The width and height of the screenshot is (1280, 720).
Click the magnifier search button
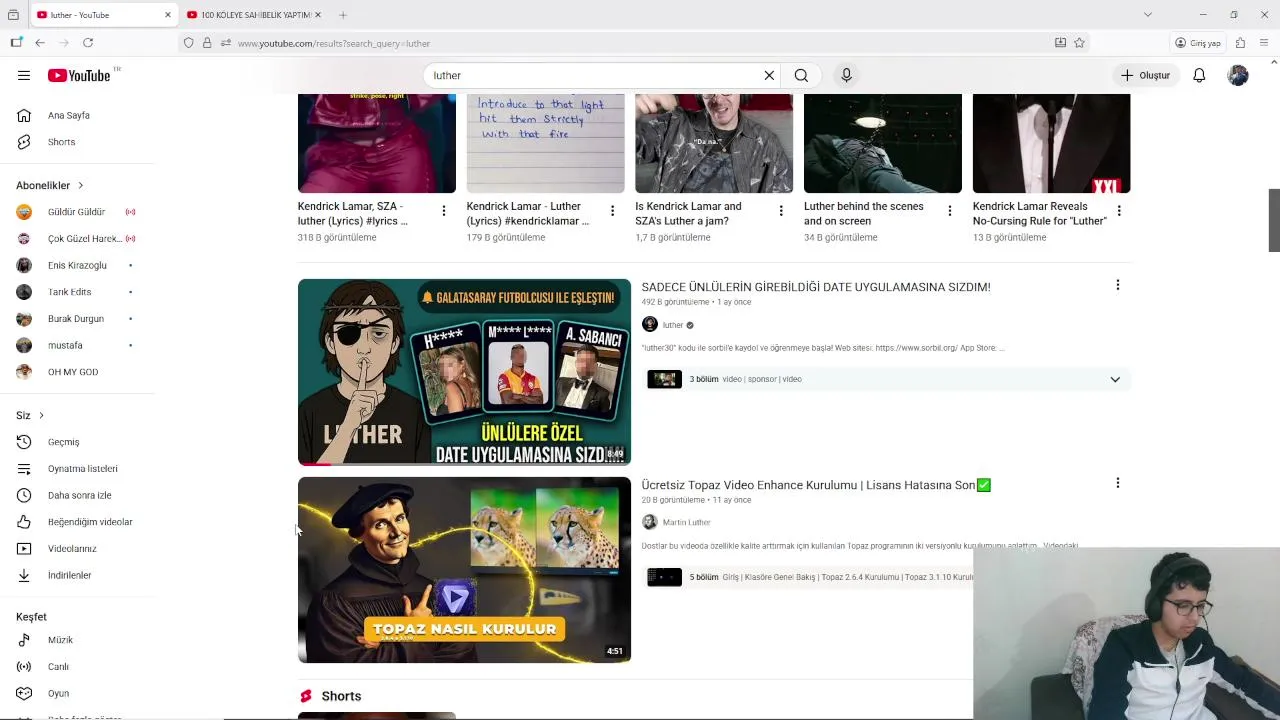click(801, 75)
